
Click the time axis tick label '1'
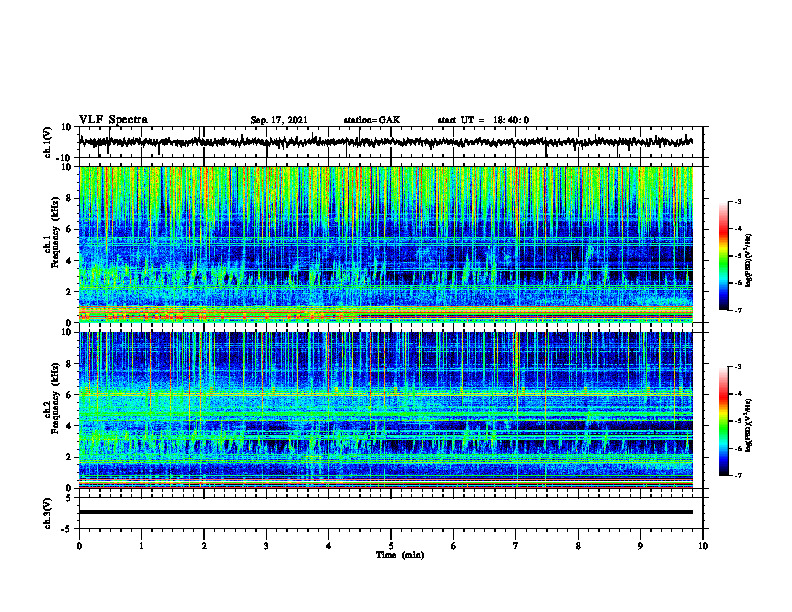pos(141,546)
